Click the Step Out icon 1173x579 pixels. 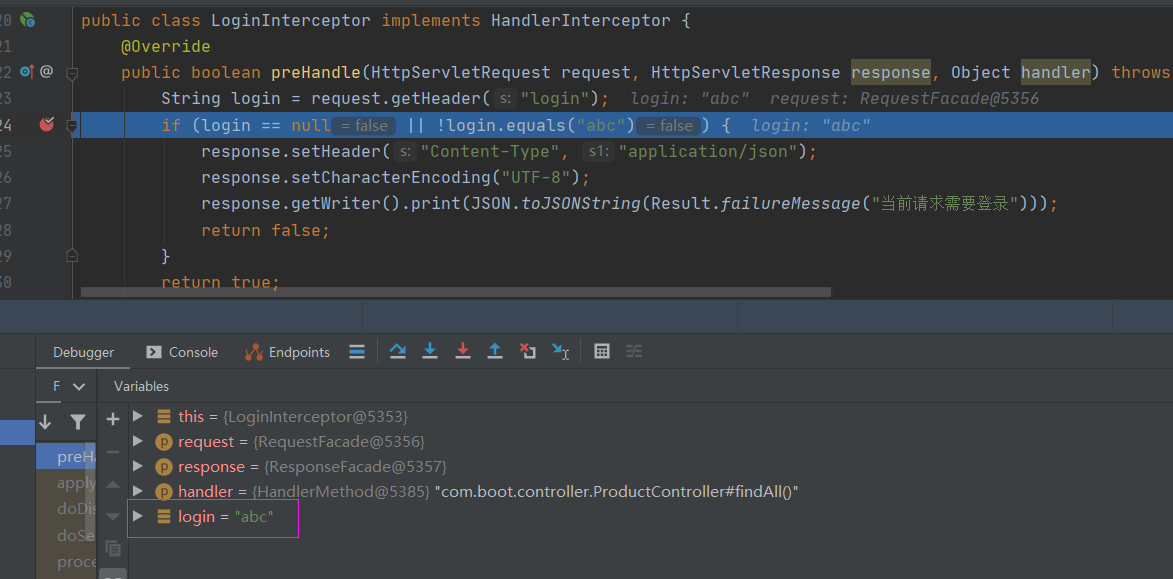point(495,351)
